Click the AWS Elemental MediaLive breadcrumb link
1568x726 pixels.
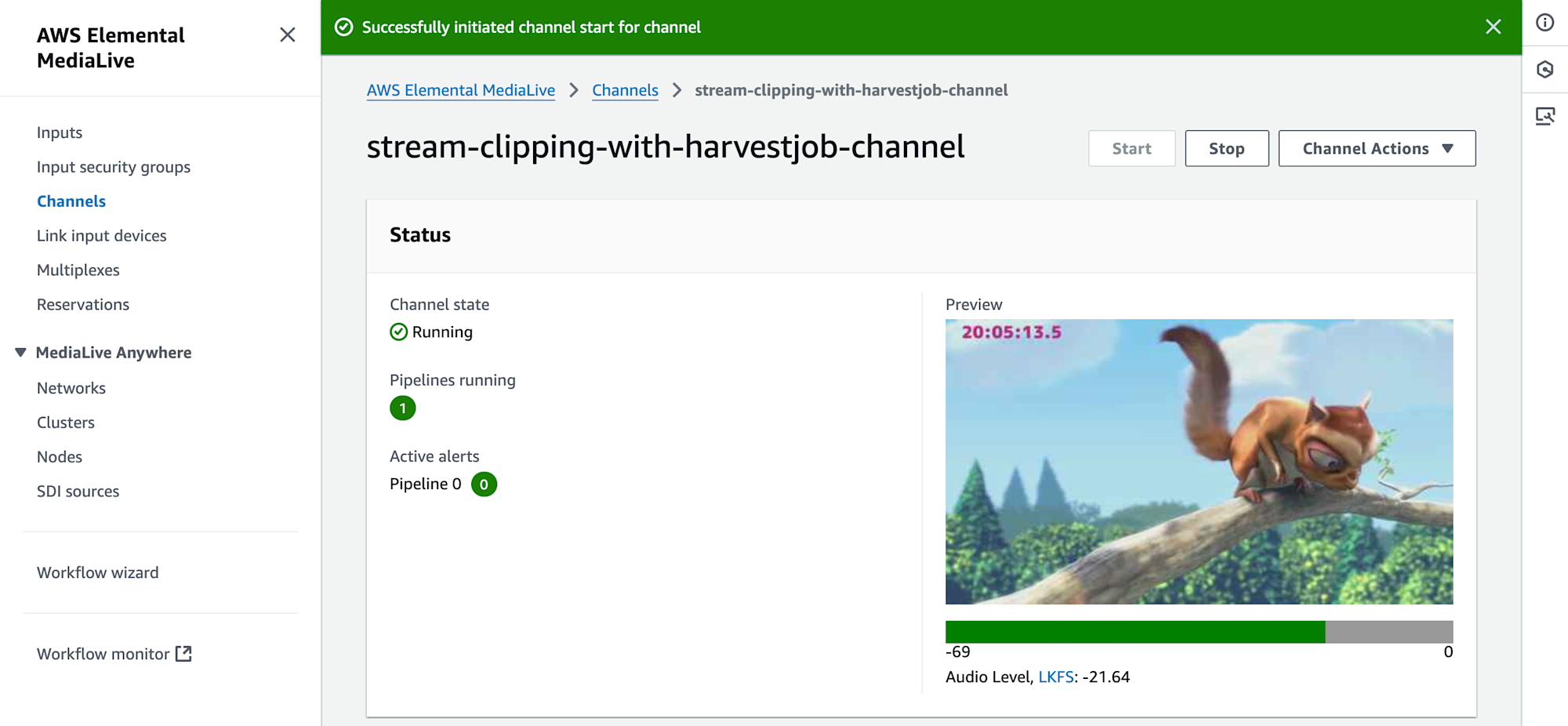click(461, 90)
